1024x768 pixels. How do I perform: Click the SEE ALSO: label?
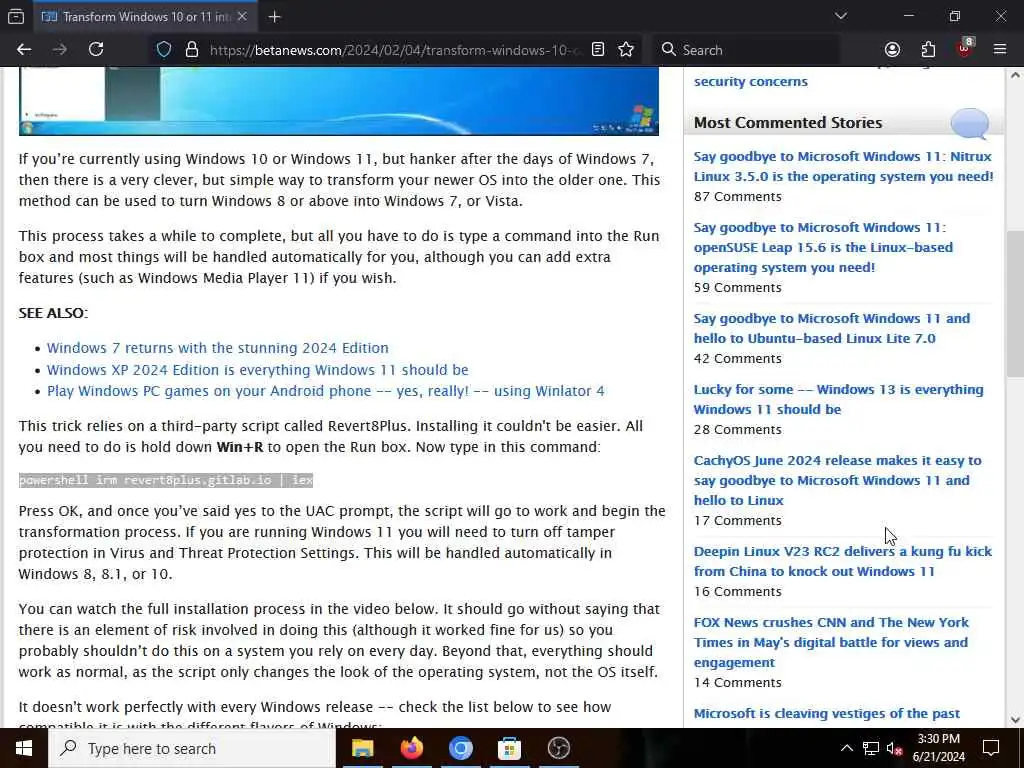coord(53,313)
